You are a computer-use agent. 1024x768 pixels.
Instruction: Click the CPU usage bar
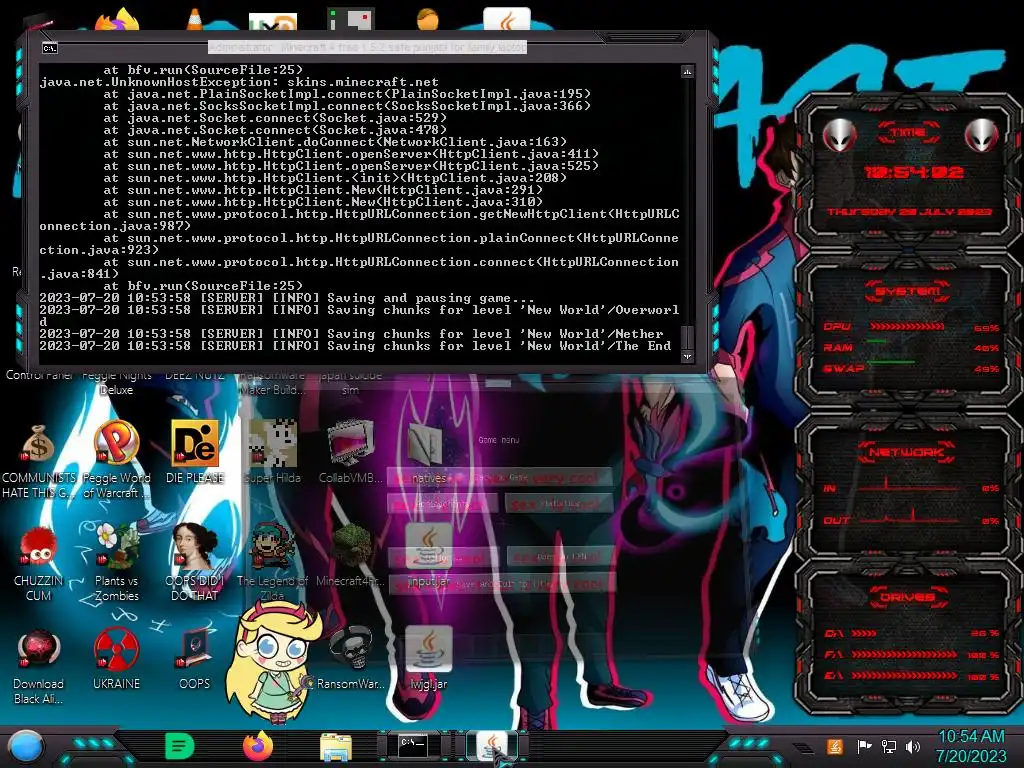[907, 327]
